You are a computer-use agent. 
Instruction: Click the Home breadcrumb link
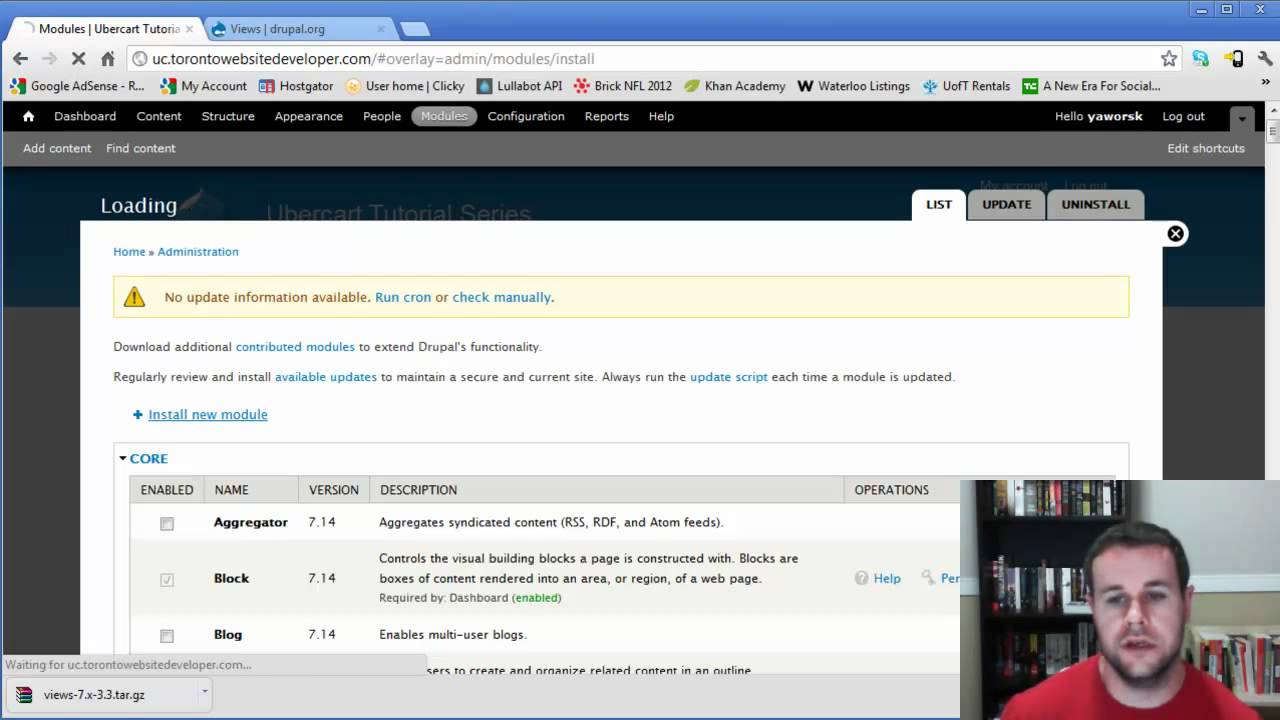(129, 252)
